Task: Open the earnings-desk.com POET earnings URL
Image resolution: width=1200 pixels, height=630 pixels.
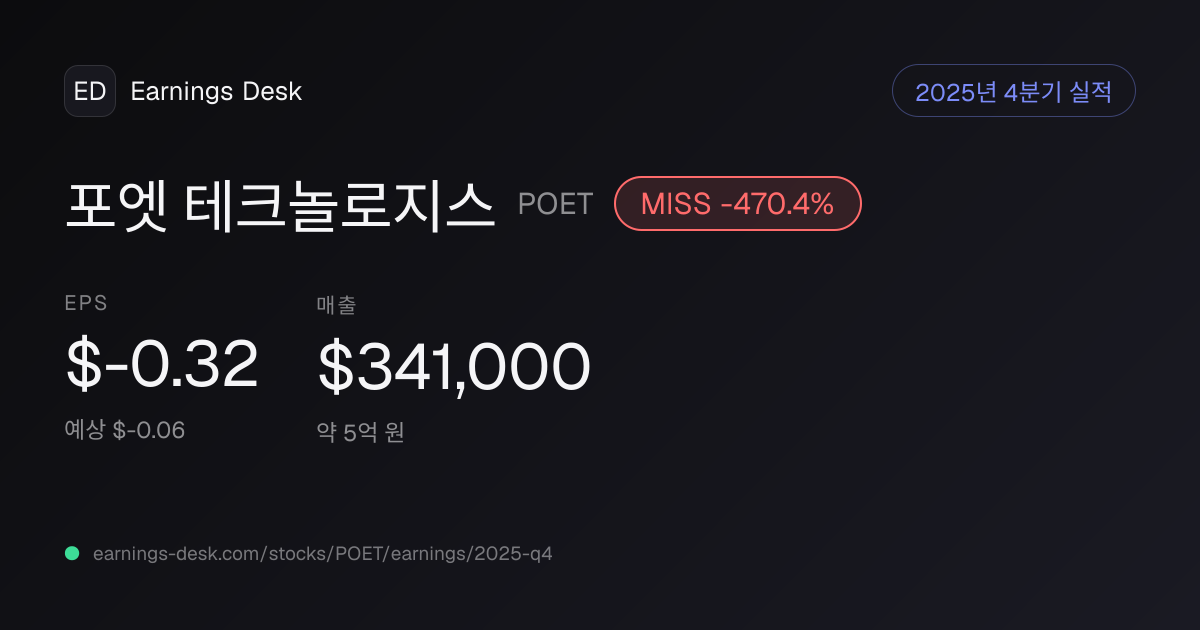Action: 322,553
